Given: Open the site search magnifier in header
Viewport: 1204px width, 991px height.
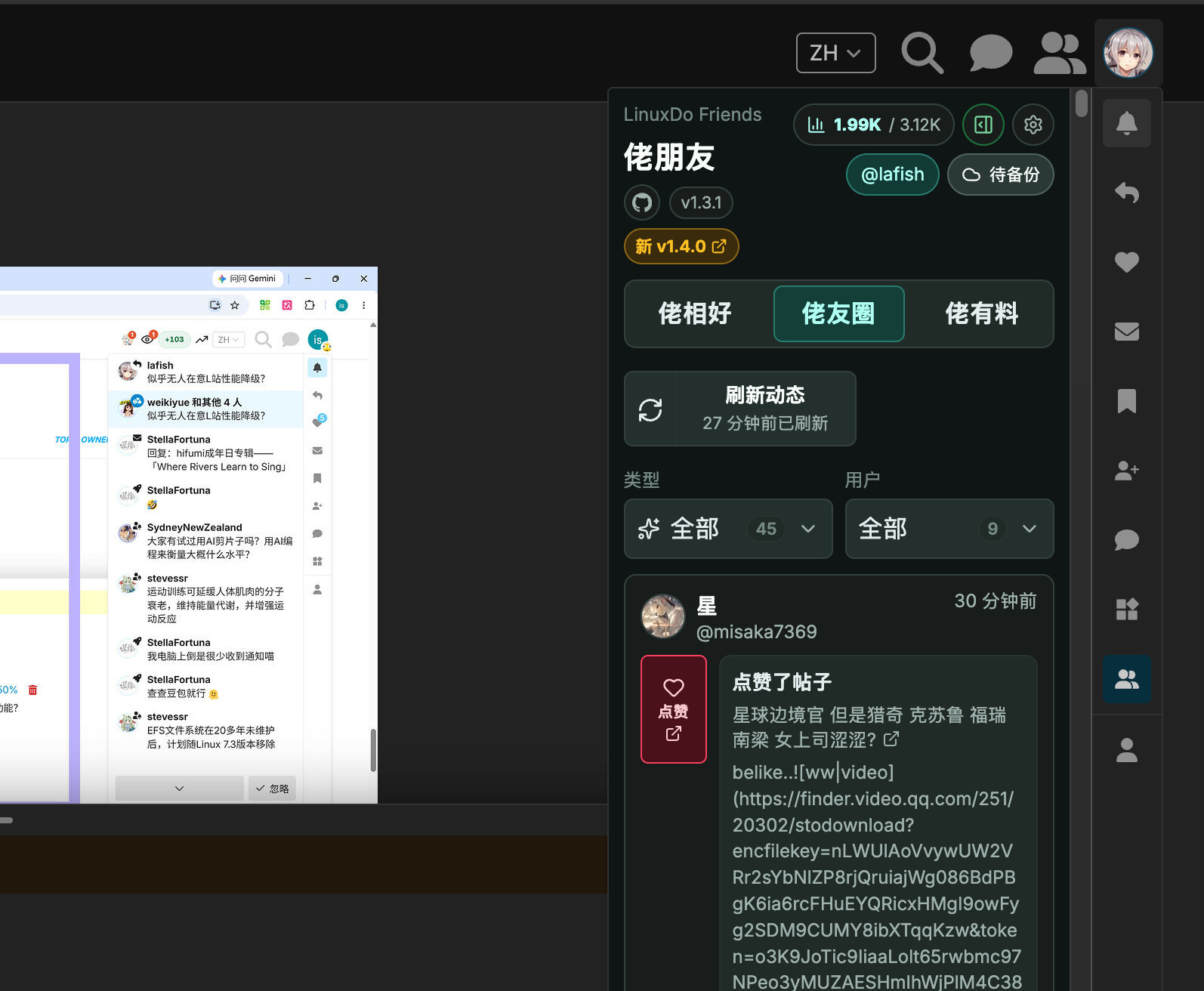Looking at the screenshot, I should (x=922, y=53).
